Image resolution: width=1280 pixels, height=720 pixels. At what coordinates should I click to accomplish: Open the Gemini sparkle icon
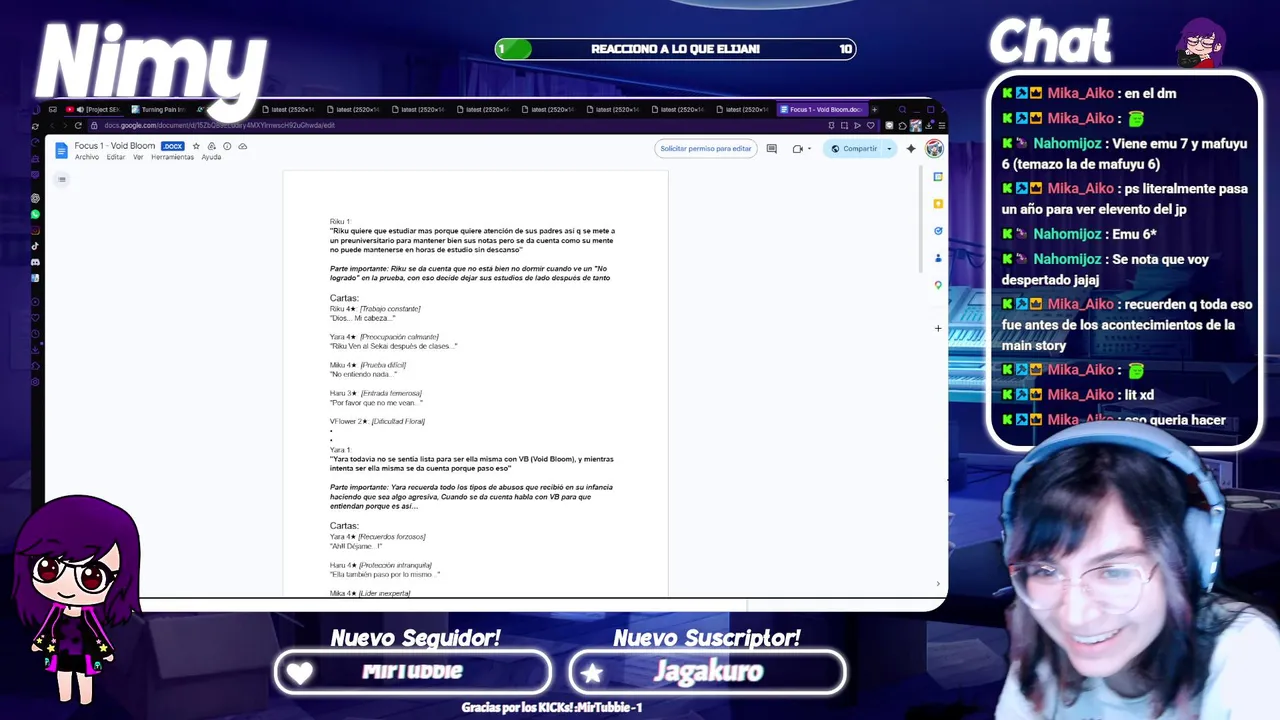[x=910, y=149]
